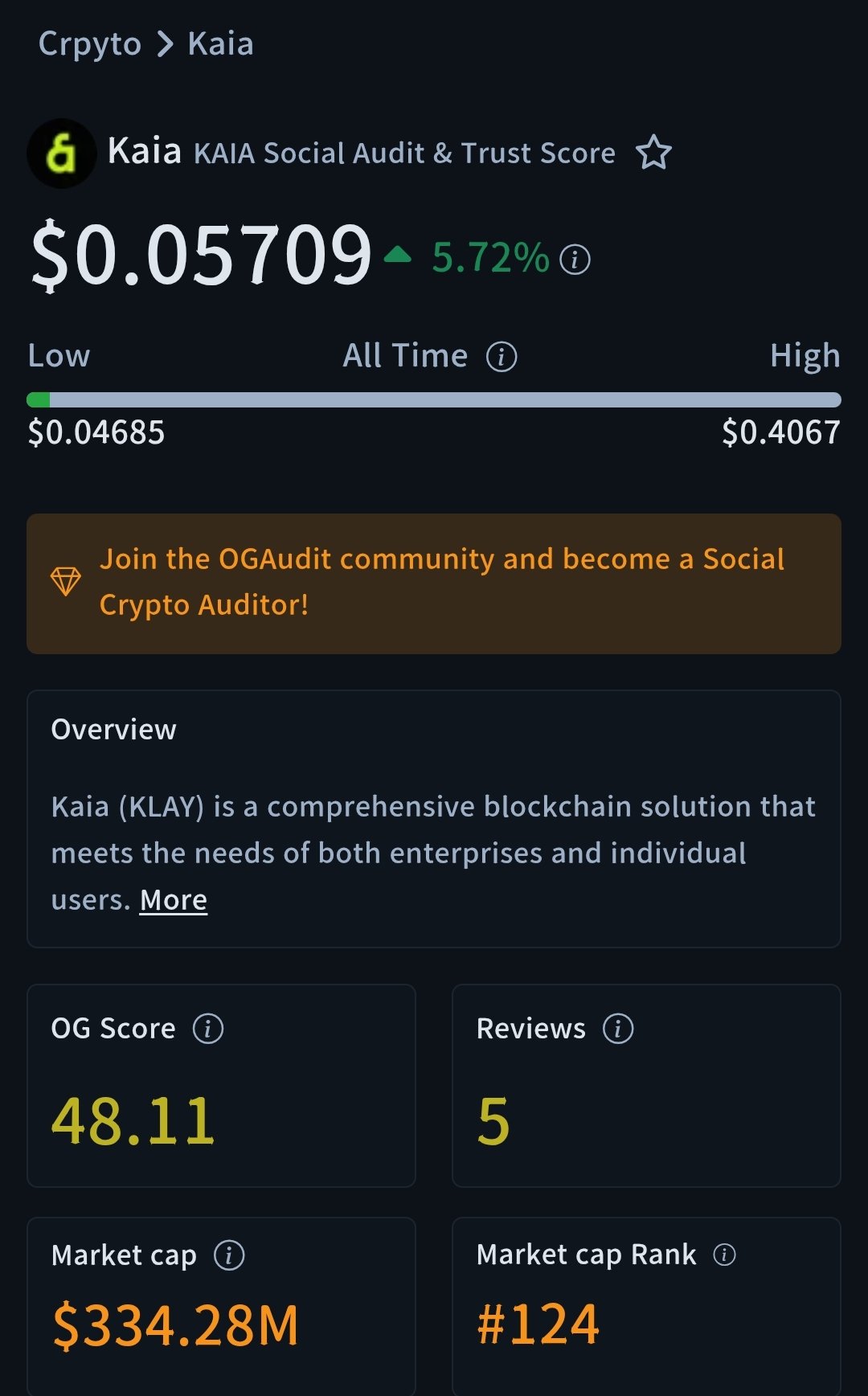Click the breadcrumb chevron arrow
This screenshot has width=868, height=1396.
[x=165, y=44]
